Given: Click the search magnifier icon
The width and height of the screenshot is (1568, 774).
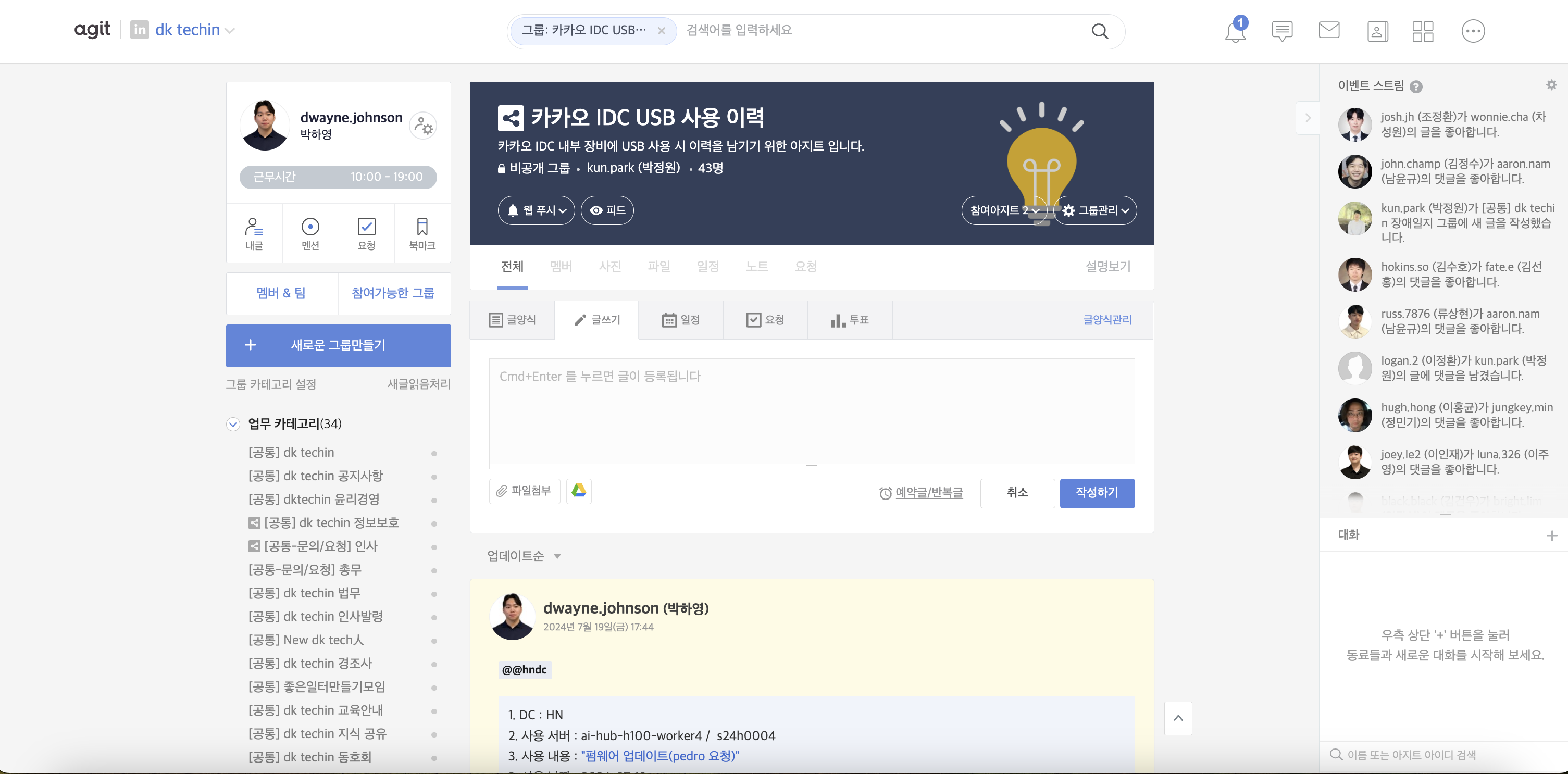Looking at the screenshot, I should point(1099,30).
